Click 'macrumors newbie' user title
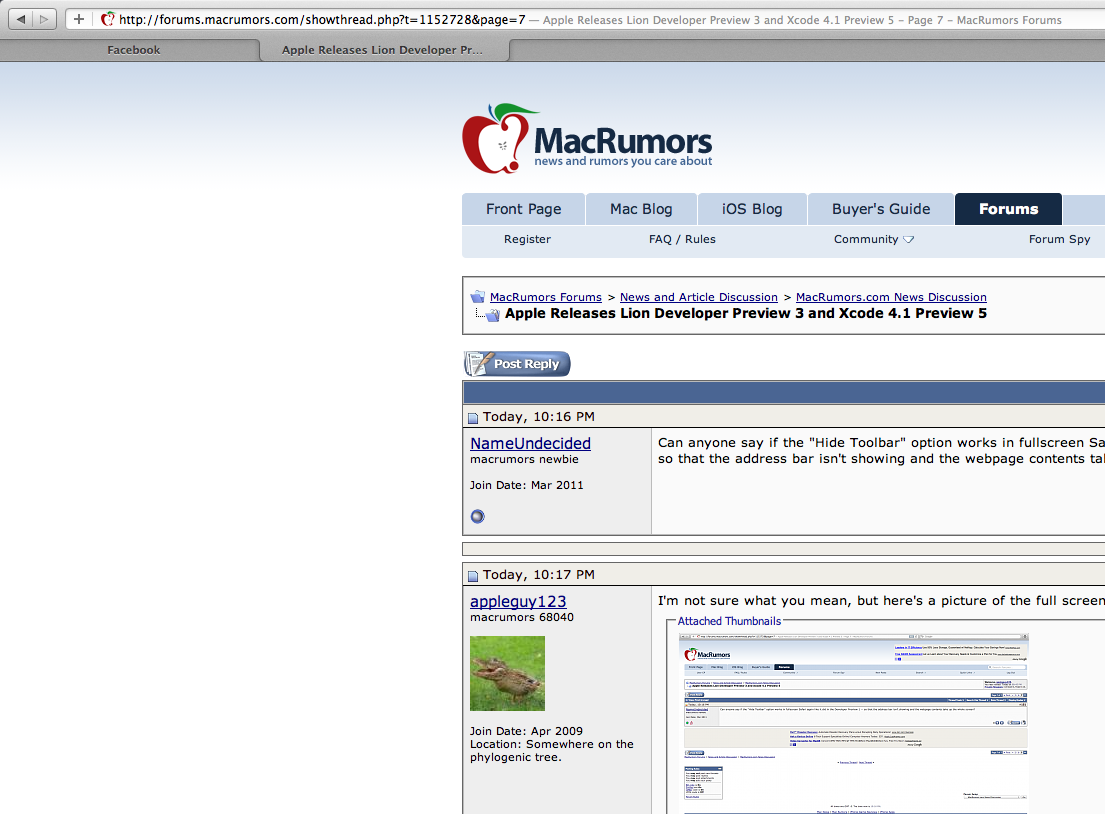This screenshot has height=814, width=1105. click(524, 460)
